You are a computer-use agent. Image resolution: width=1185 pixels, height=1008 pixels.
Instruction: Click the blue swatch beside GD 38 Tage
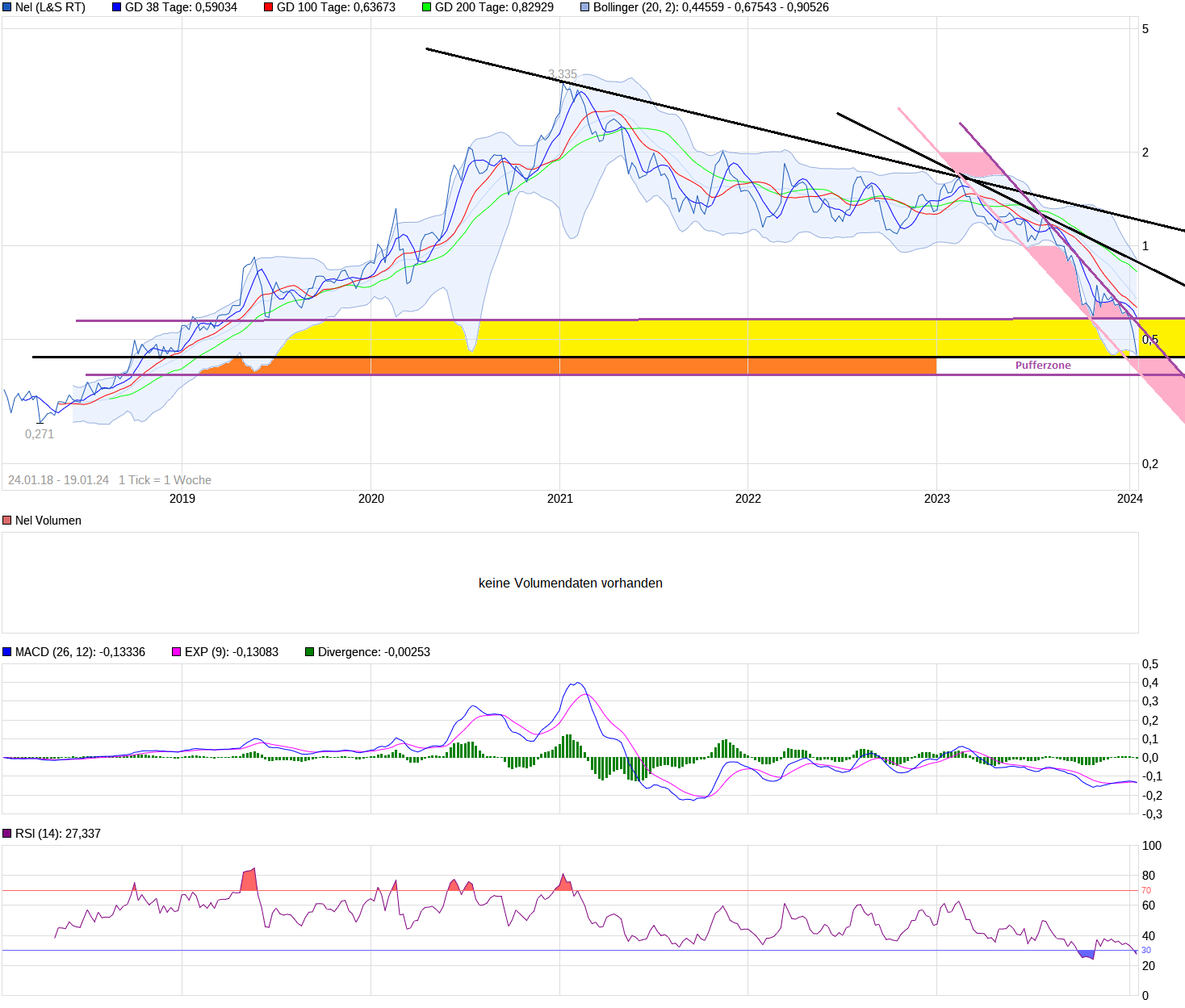pos(116,7)
